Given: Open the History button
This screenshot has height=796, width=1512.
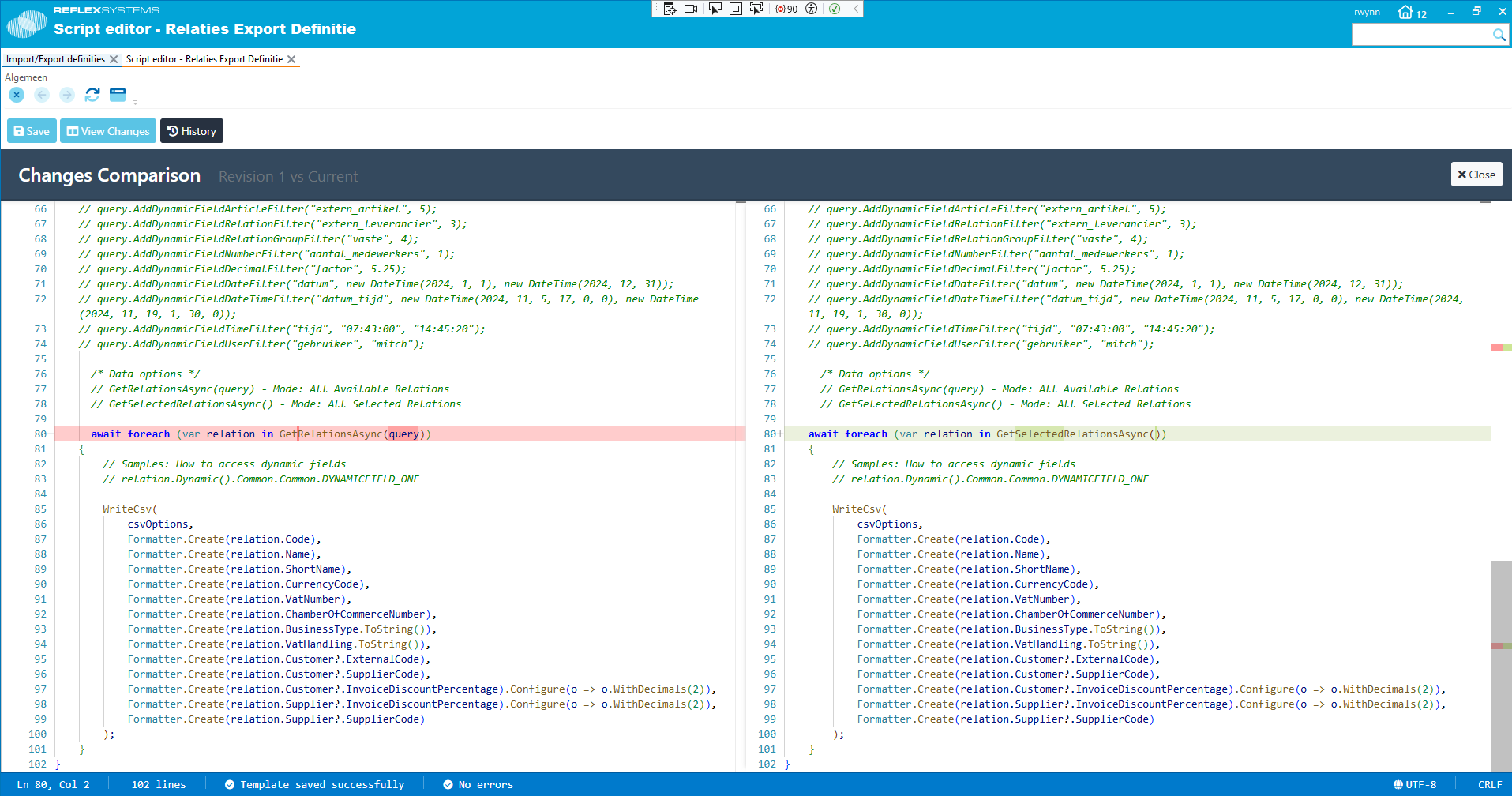Looking at the screenshot, I should pos(192,131).
